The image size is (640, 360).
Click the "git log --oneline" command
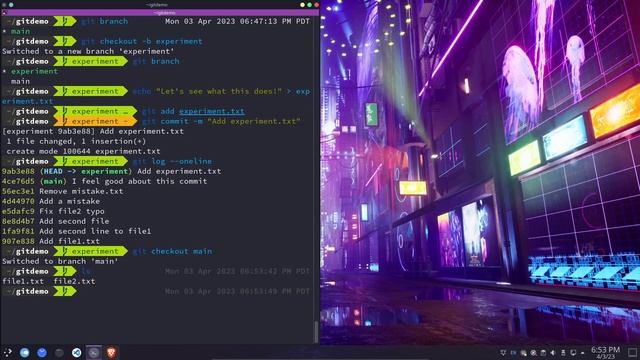click(x=172, y=161)
